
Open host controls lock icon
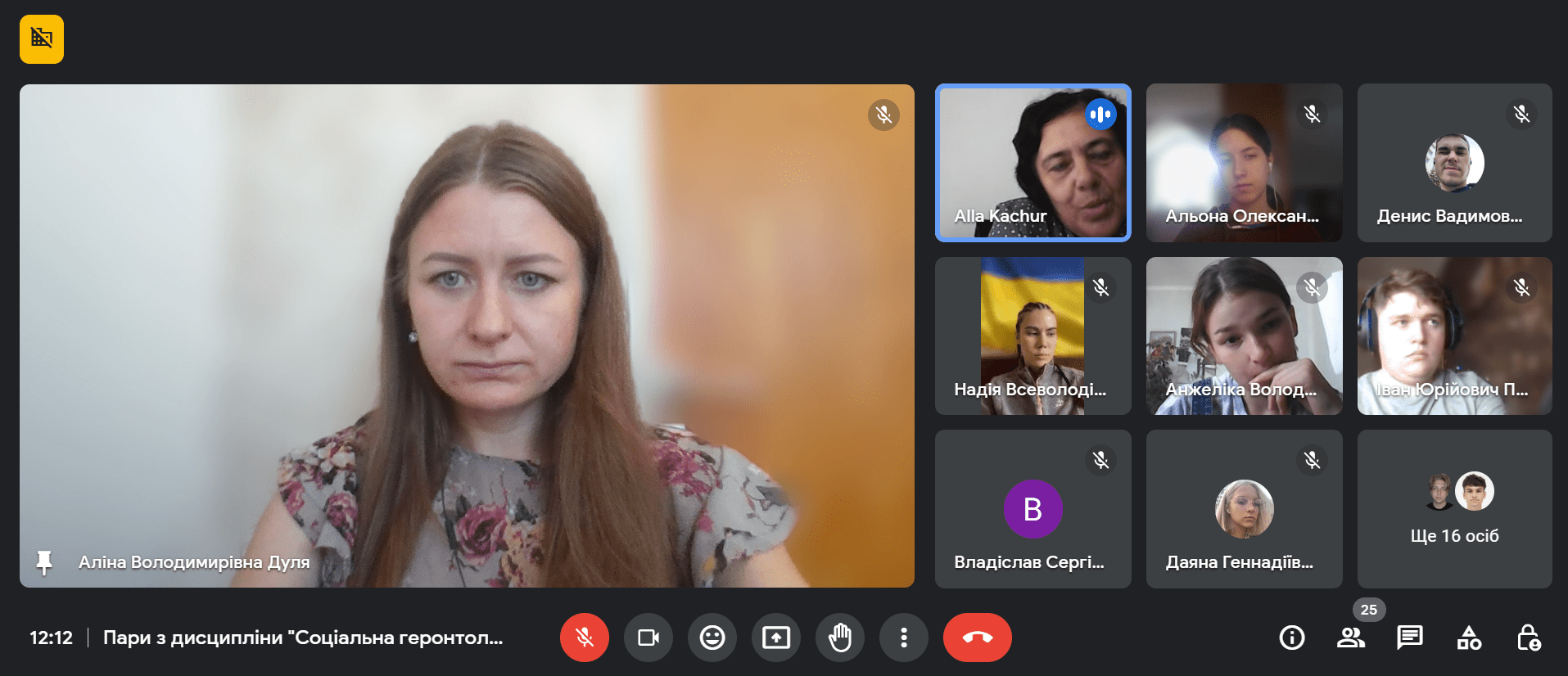point(1528,638)
